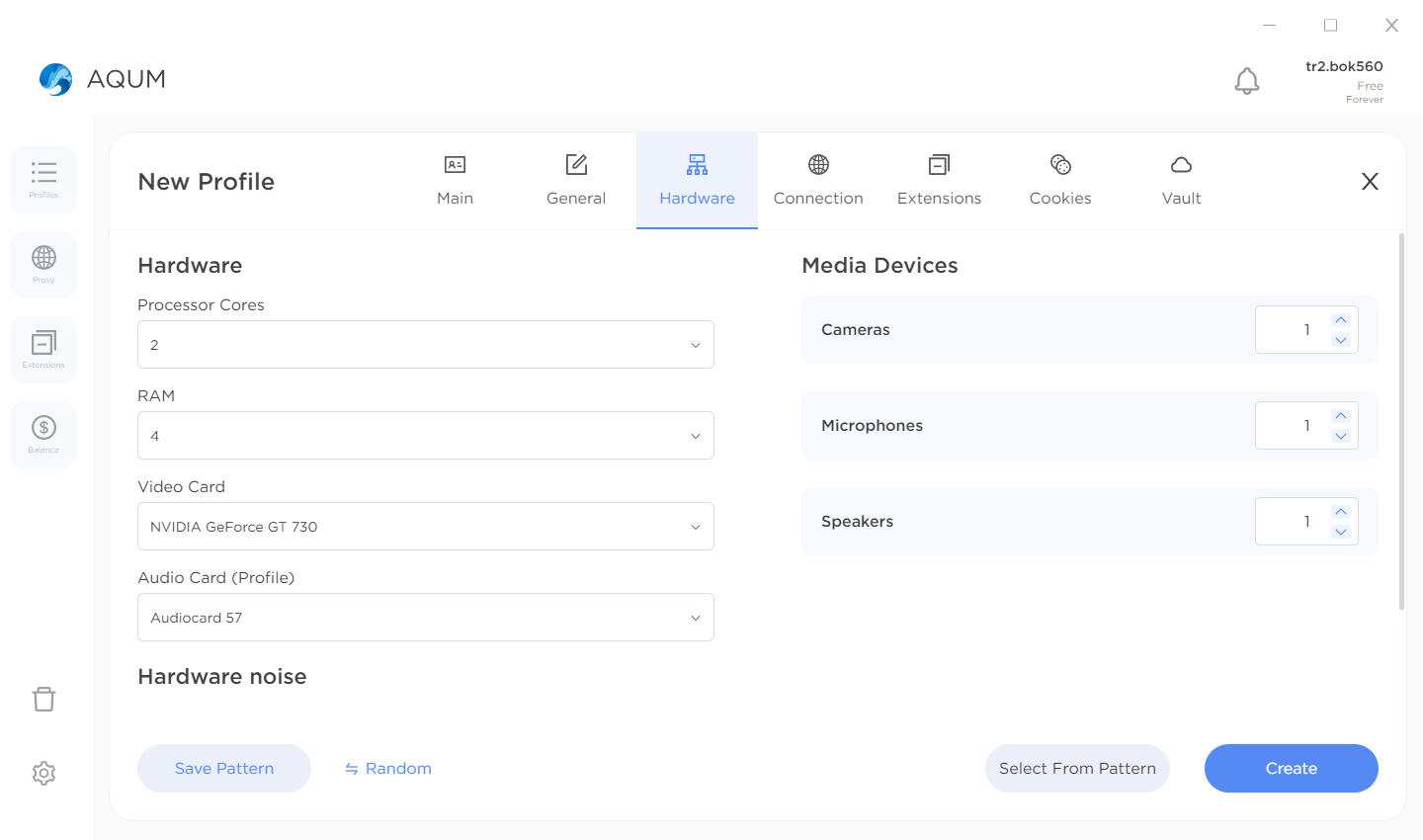Screen dimensions: 1423x840
Task: Click the AQUM logo
Action: [103, 79]
